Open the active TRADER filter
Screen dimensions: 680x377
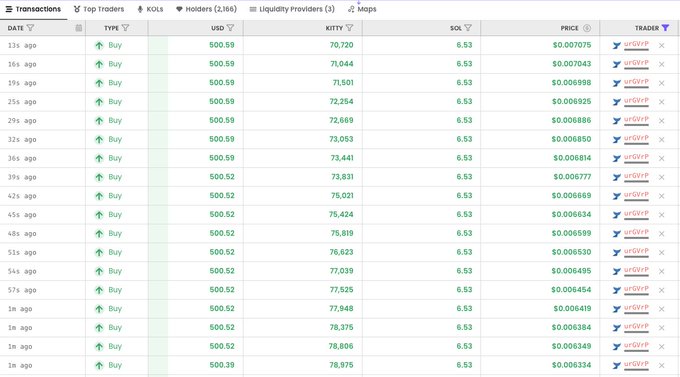pyautogui.click(x=665, y=28)
